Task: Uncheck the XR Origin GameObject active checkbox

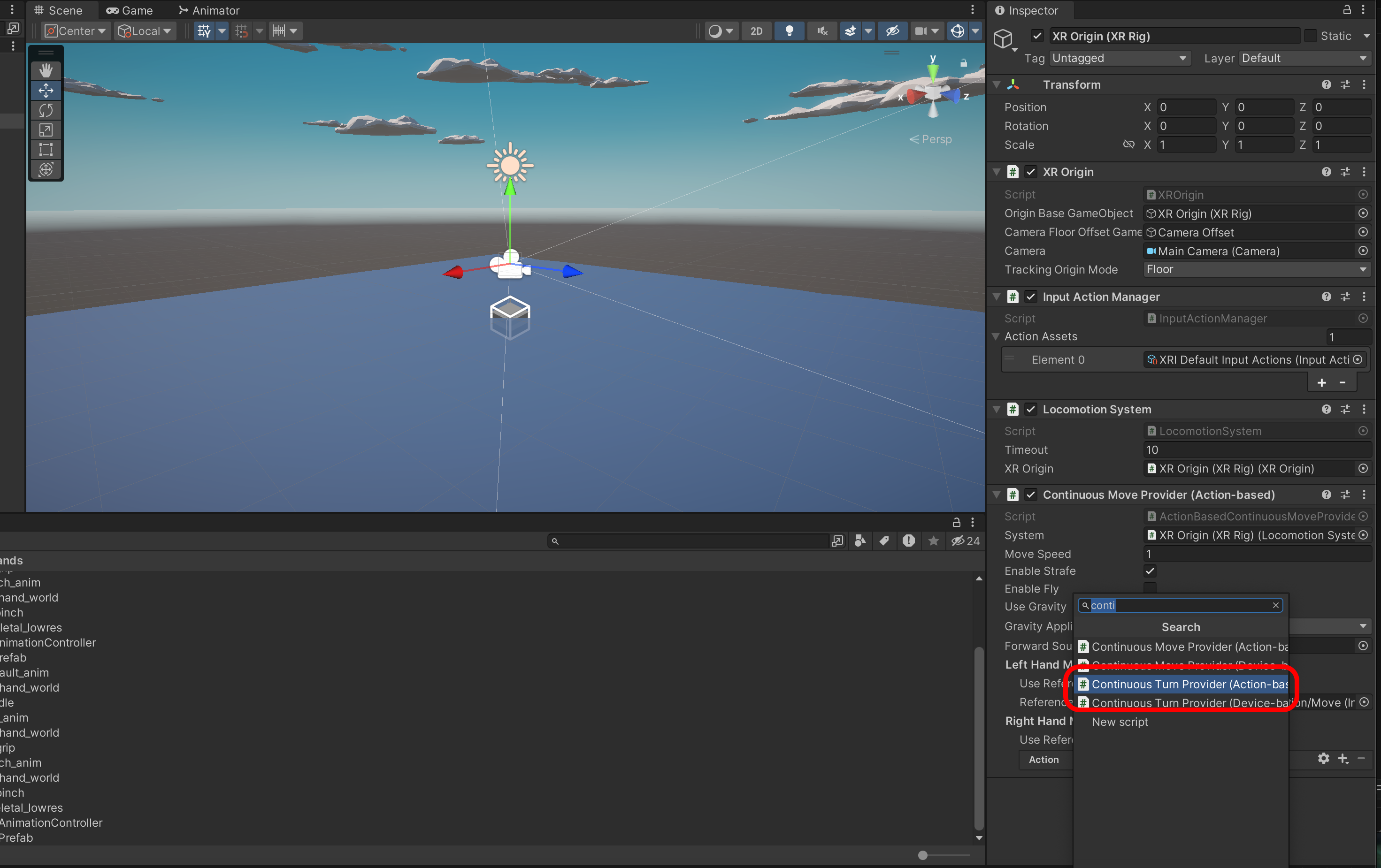Action: coord(1037,36)
